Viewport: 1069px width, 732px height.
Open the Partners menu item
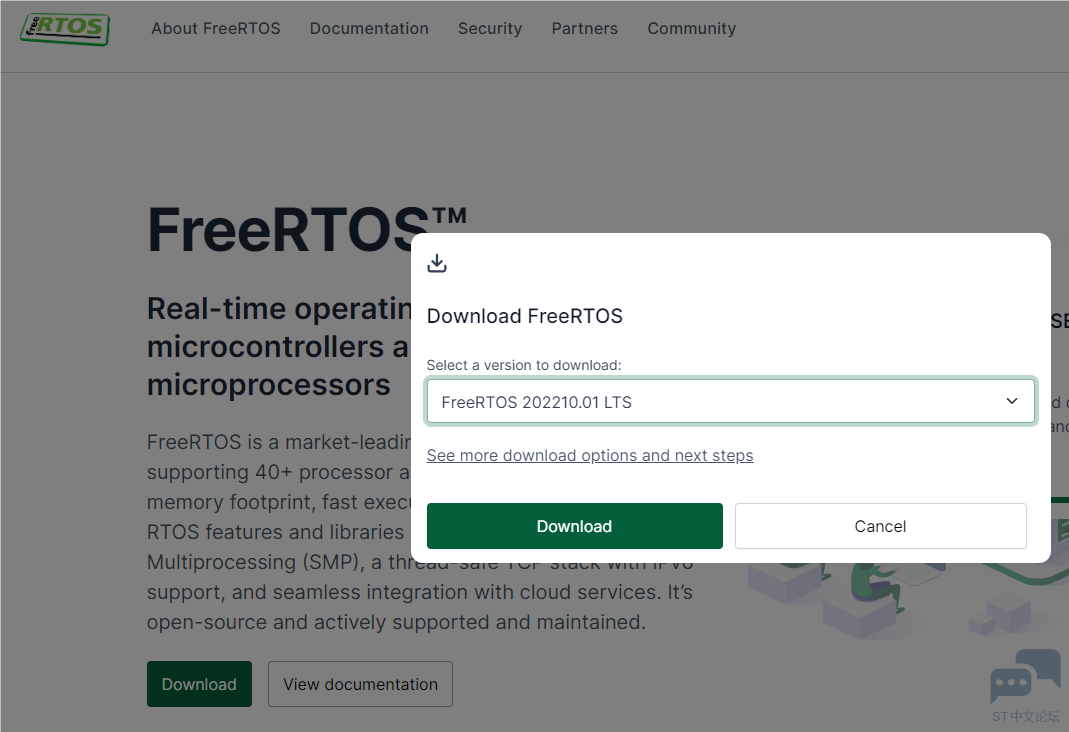click(x=584, y=29)
